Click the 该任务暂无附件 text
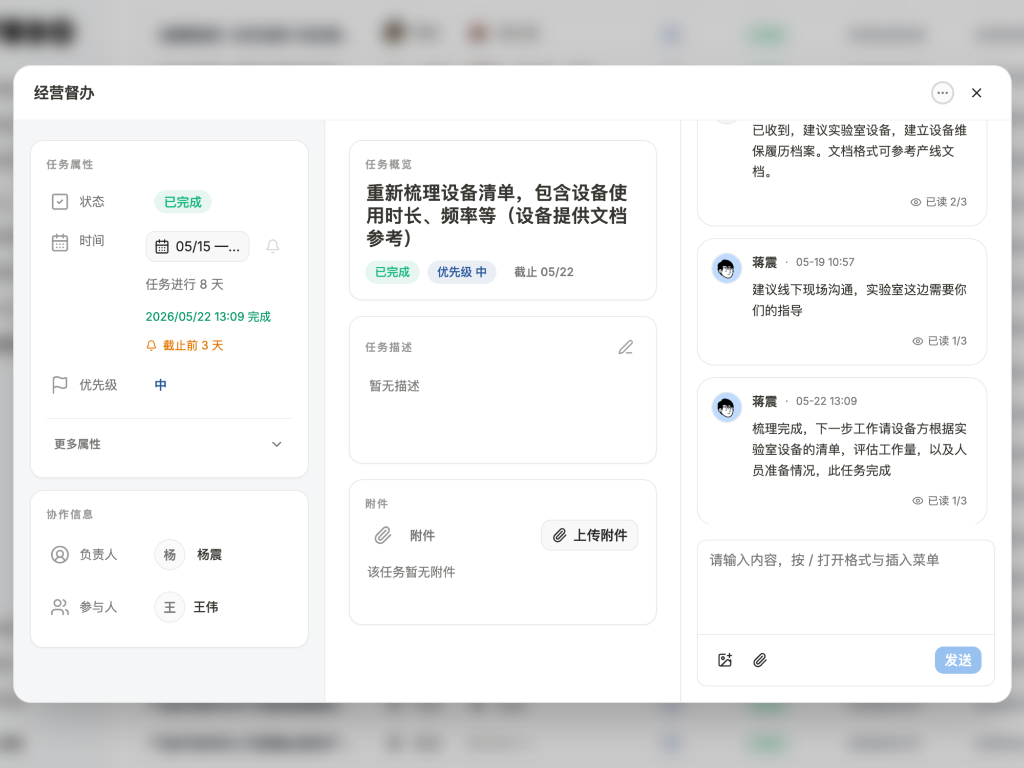 pyautogui.click(x=411, y=572)
